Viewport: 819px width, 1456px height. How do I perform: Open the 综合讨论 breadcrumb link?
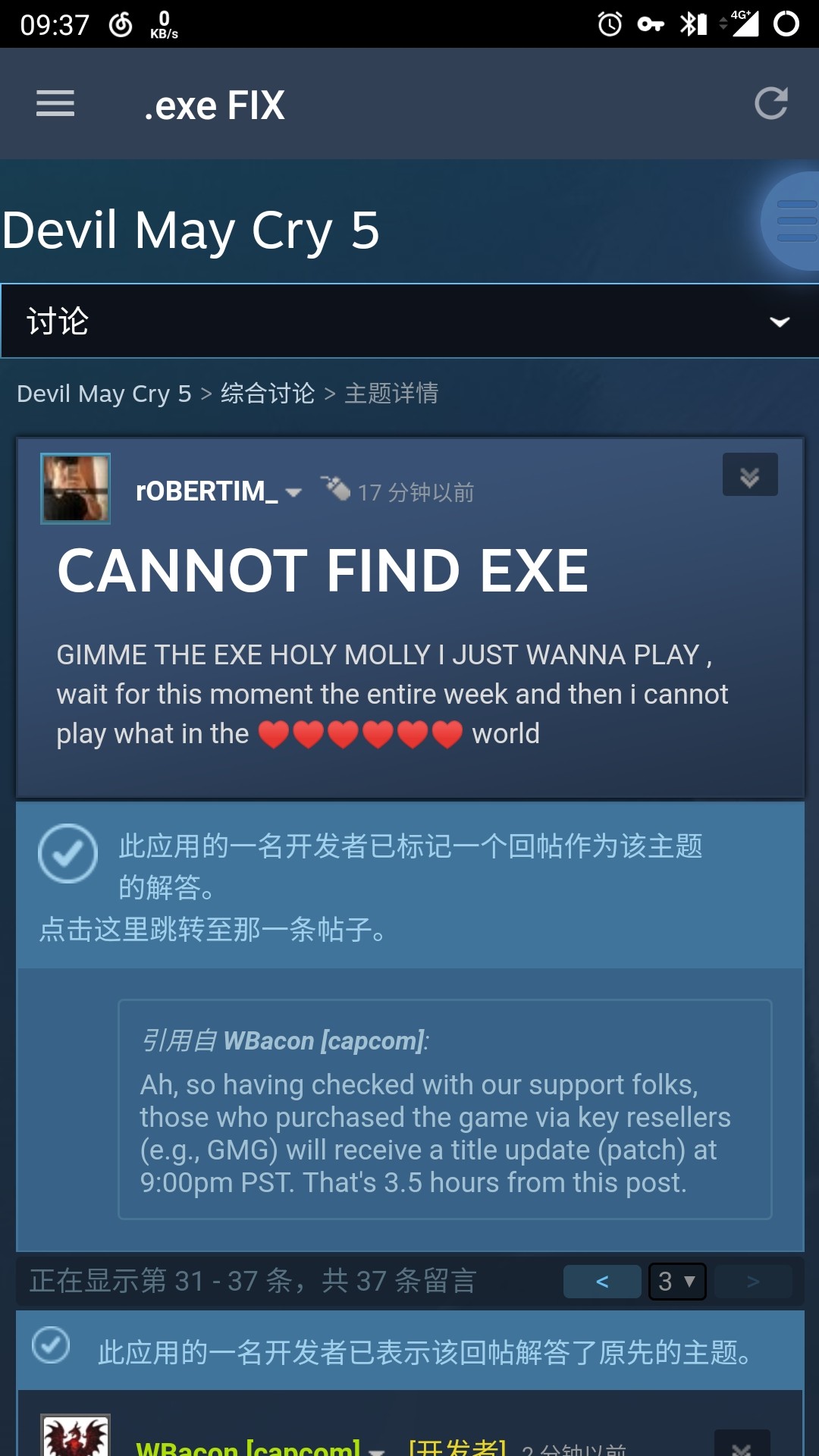pos(268,394)
